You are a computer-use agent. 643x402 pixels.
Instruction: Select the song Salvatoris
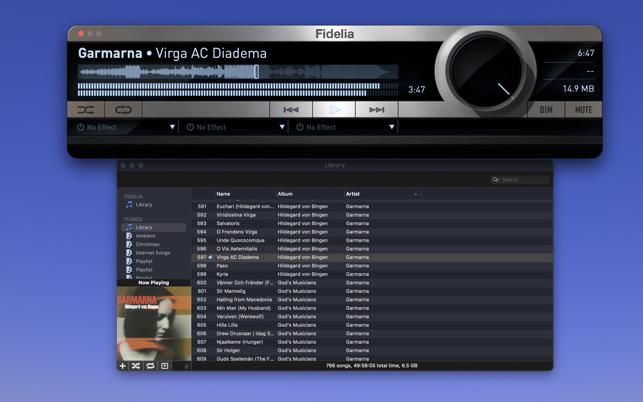click(228, 224)
